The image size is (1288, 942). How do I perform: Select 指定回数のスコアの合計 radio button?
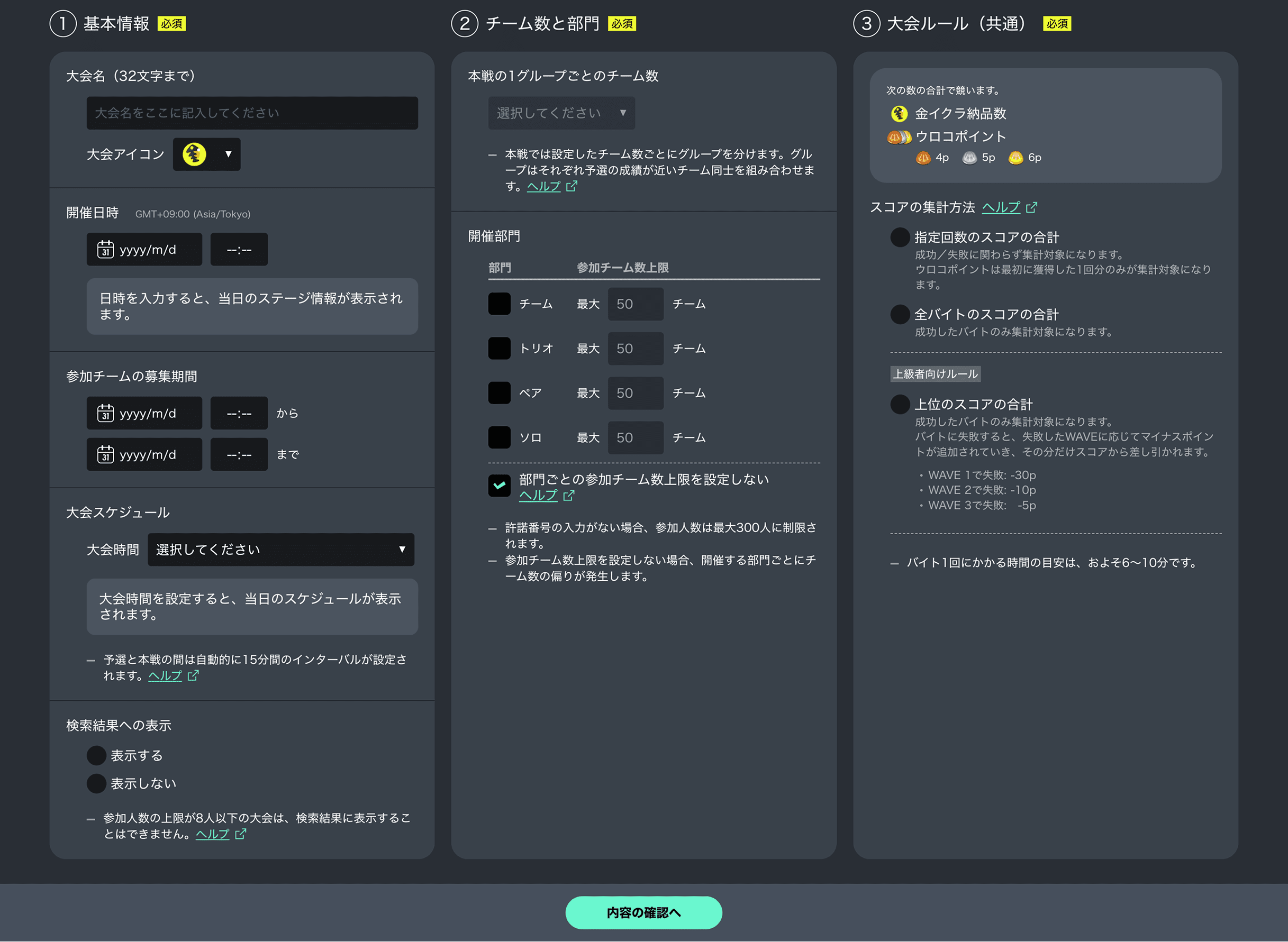pos(900,237)
